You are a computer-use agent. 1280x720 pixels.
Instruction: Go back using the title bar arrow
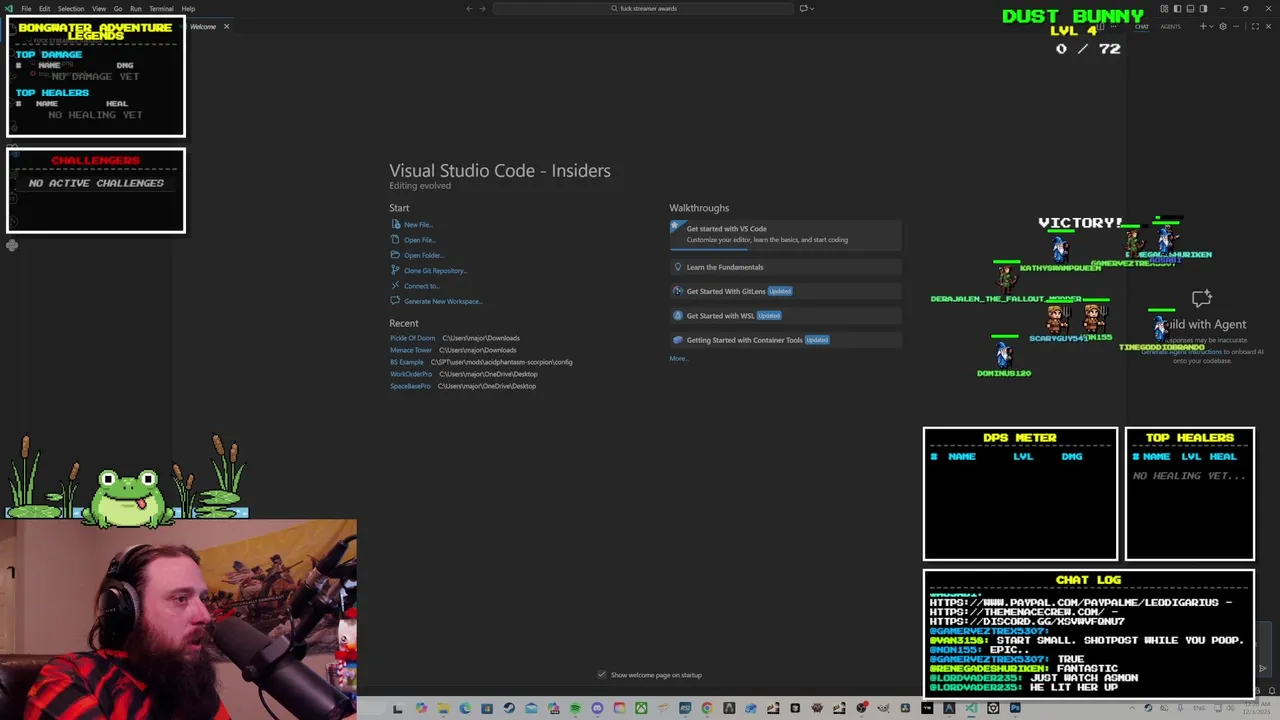tap(469, 8)
